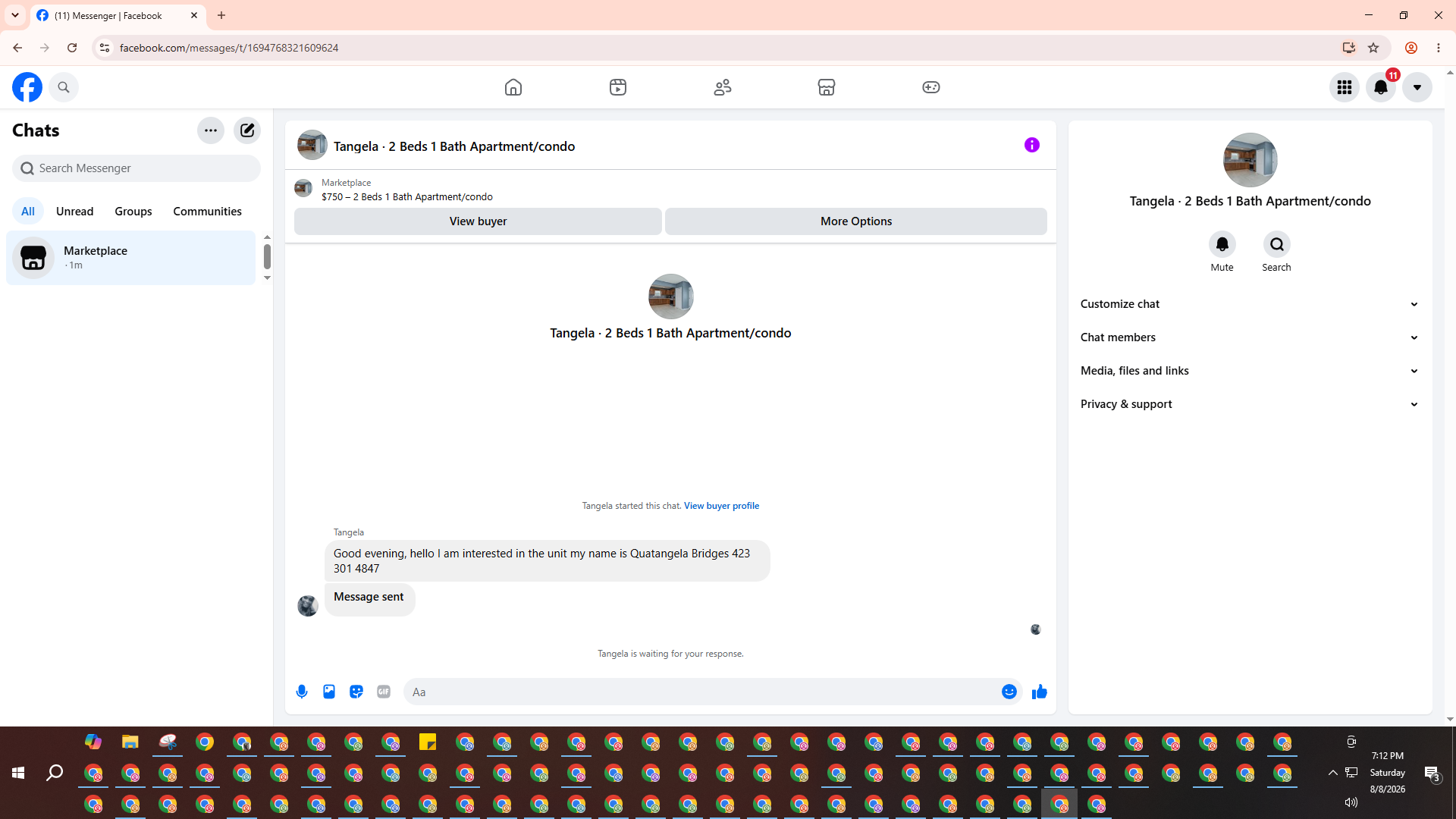The height and width of the screenshot is (819, 1456).
Task: Click the Search Messenger field
Action: point(136,168)
